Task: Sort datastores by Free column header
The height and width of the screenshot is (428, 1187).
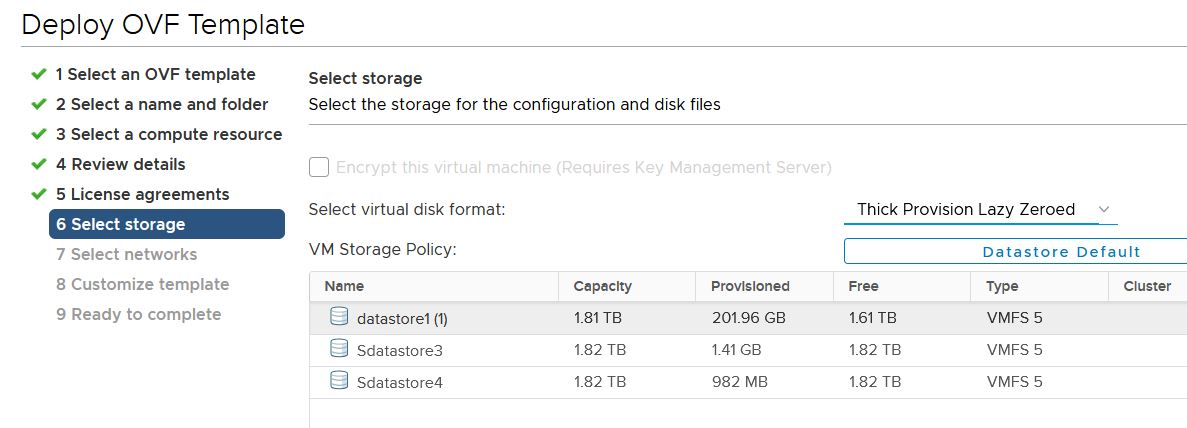Action: (x=863, y=286)
